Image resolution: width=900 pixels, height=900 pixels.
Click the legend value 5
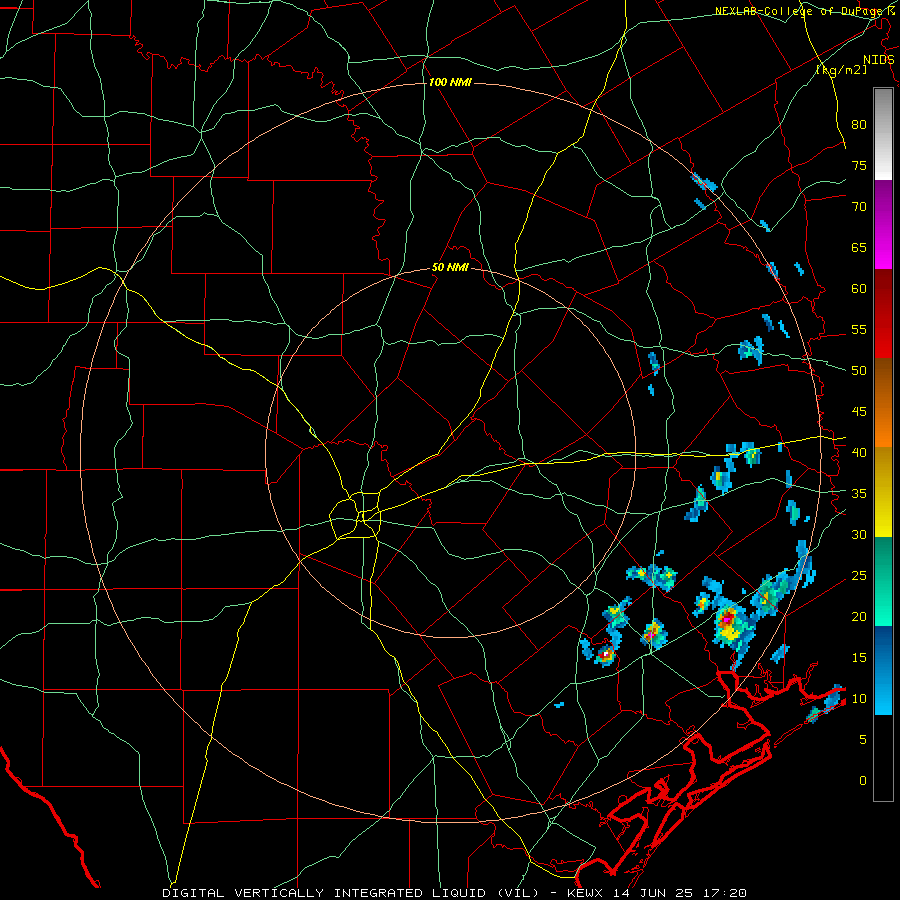click(863, 740)
